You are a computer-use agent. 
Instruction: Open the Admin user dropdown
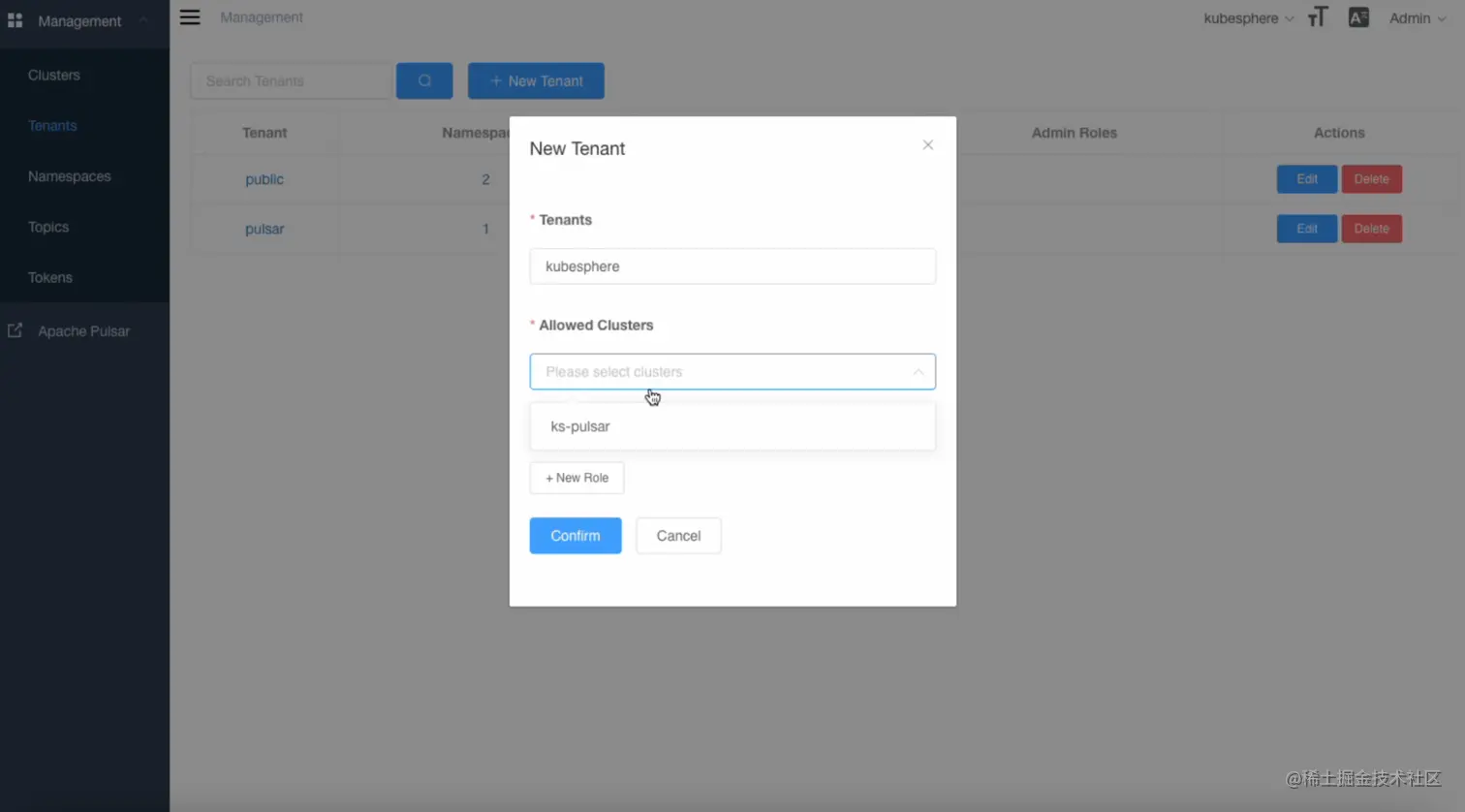click(1418, 18)
